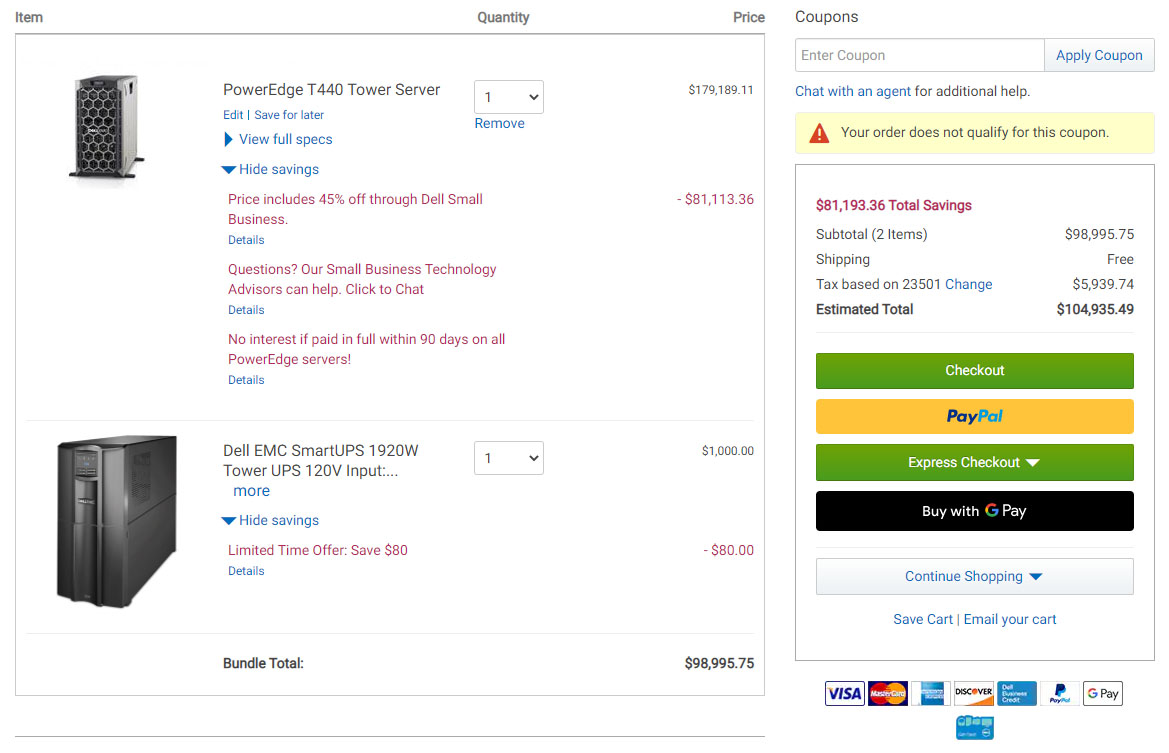
Task: Click the American Express card icon
Action: tap(930, 693)
